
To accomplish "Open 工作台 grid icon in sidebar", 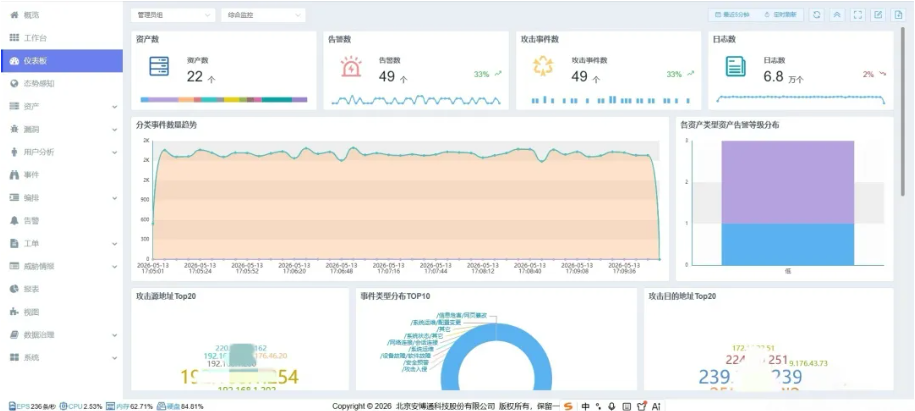I will click(15, 38).
